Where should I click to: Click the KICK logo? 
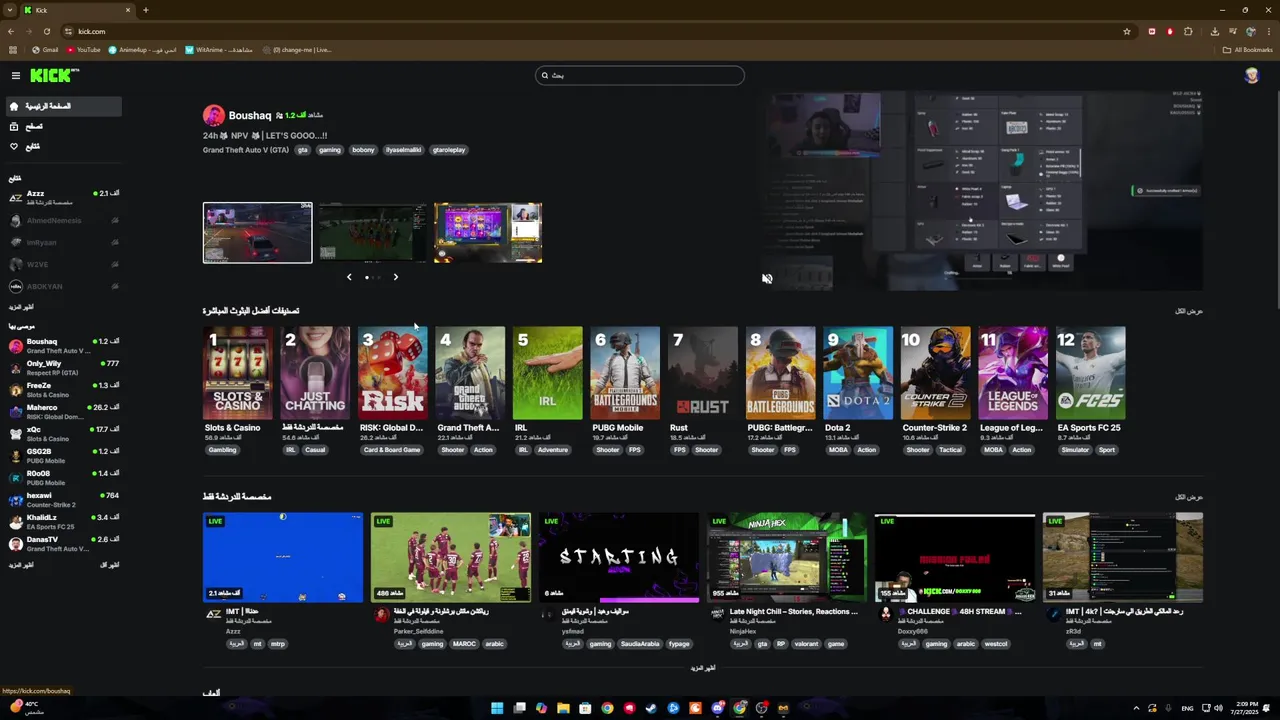click(54, 75)
